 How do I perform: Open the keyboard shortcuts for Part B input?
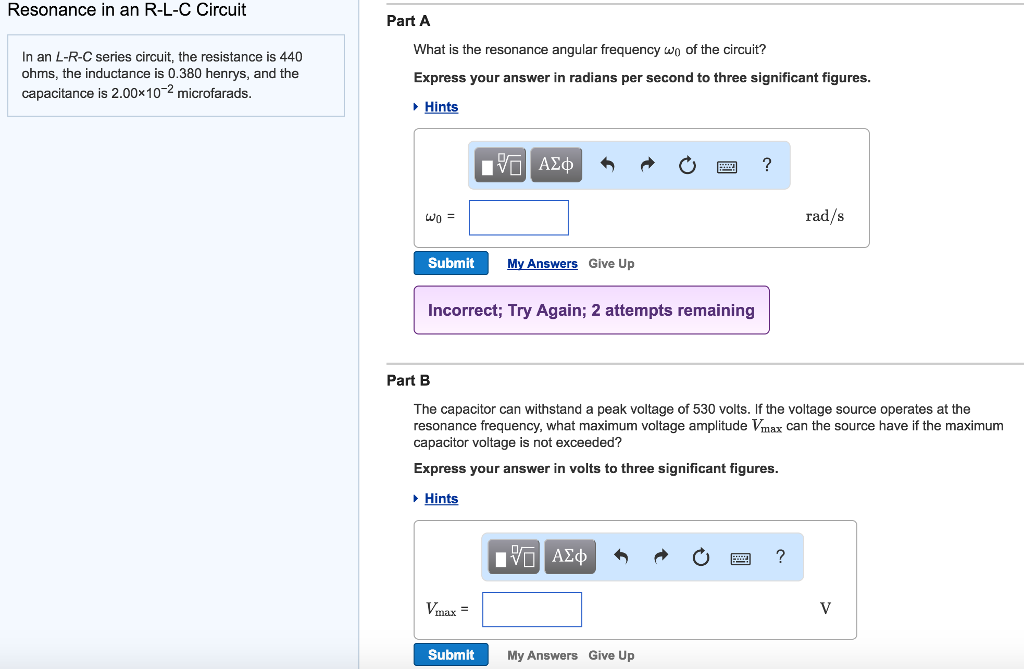pos(740,557)
